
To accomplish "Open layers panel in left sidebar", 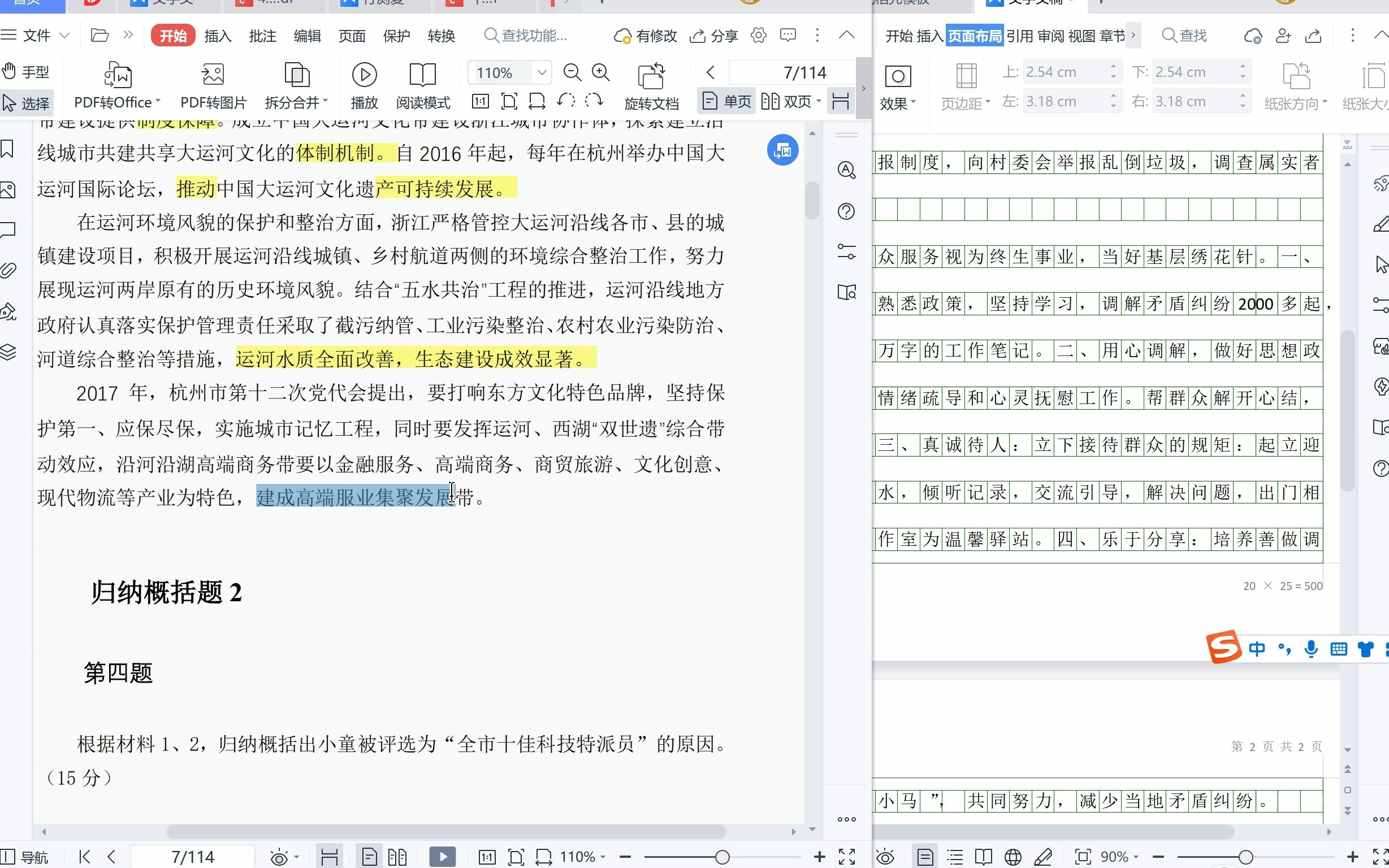I will pos(7,351).
